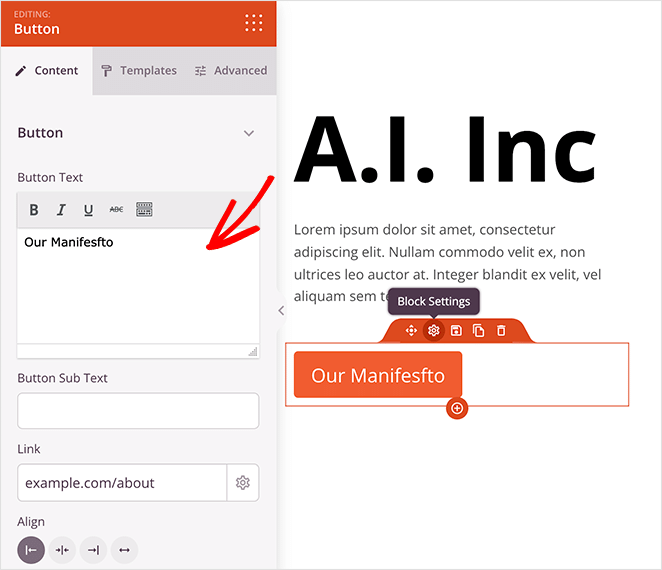This screenshot has height=570, width=662.
Task: Toggle the toolbar keyboard icon
Action: 144,209
